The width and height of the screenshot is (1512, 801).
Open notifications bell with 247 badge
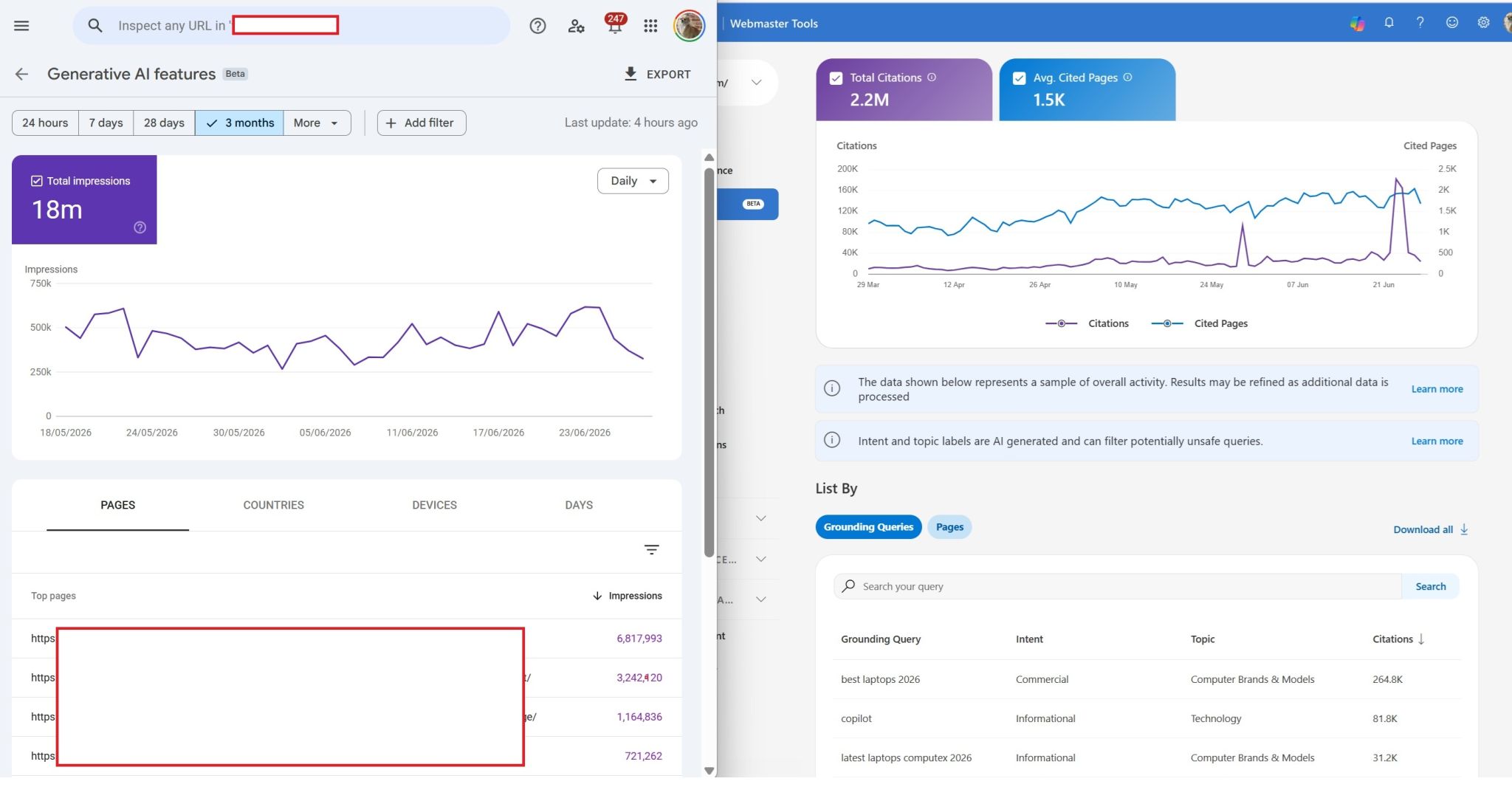[x=614, y=24]
